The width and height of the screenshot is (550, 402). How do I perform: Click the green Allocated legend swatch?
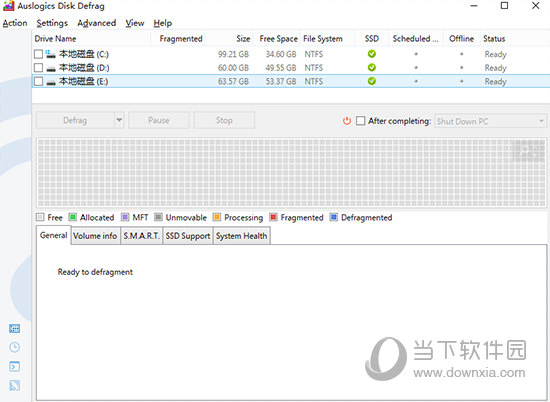(x=73, y=217)
